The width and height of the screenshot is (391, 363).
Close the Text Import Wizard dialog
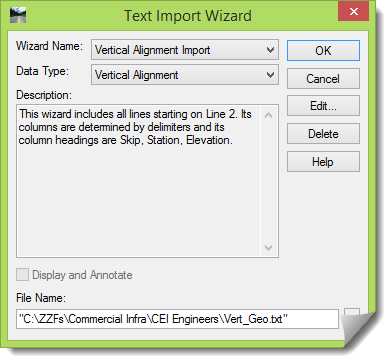tap(353, 12)
